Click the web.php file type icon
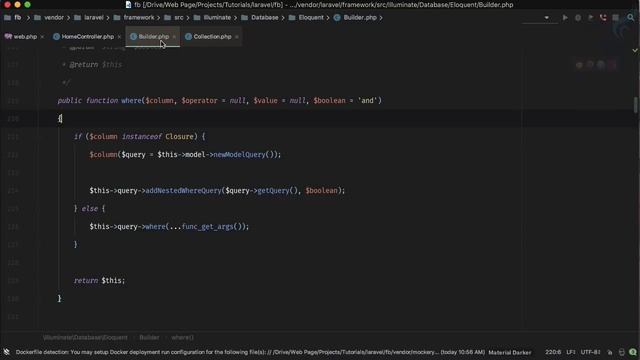Image resolution: width=640 pixels, height=360 pixels. pos(8,36)
